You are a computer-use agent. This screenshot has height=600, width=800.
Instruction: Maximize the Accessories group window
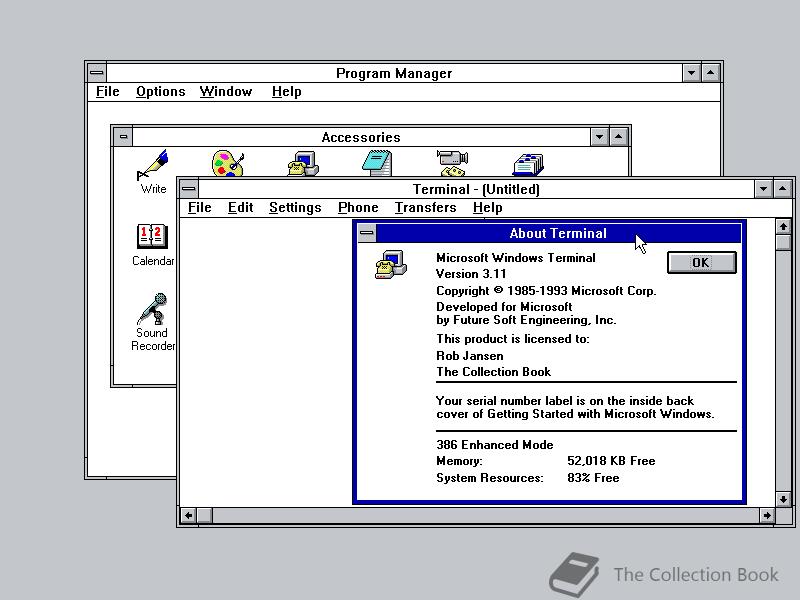(x=619, y=137)
